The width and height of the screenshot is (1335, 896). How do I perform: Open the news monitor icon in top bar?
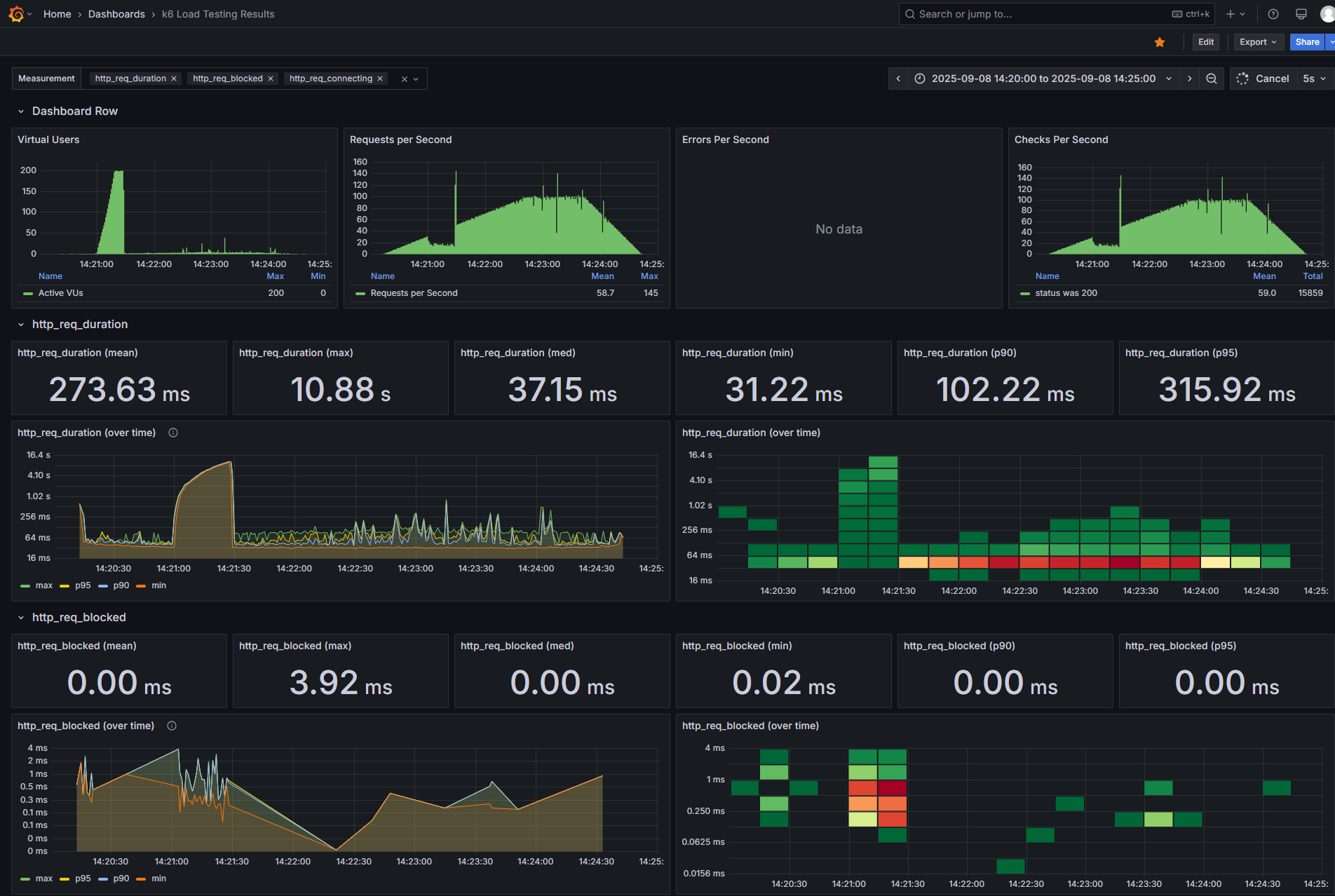1301,14
